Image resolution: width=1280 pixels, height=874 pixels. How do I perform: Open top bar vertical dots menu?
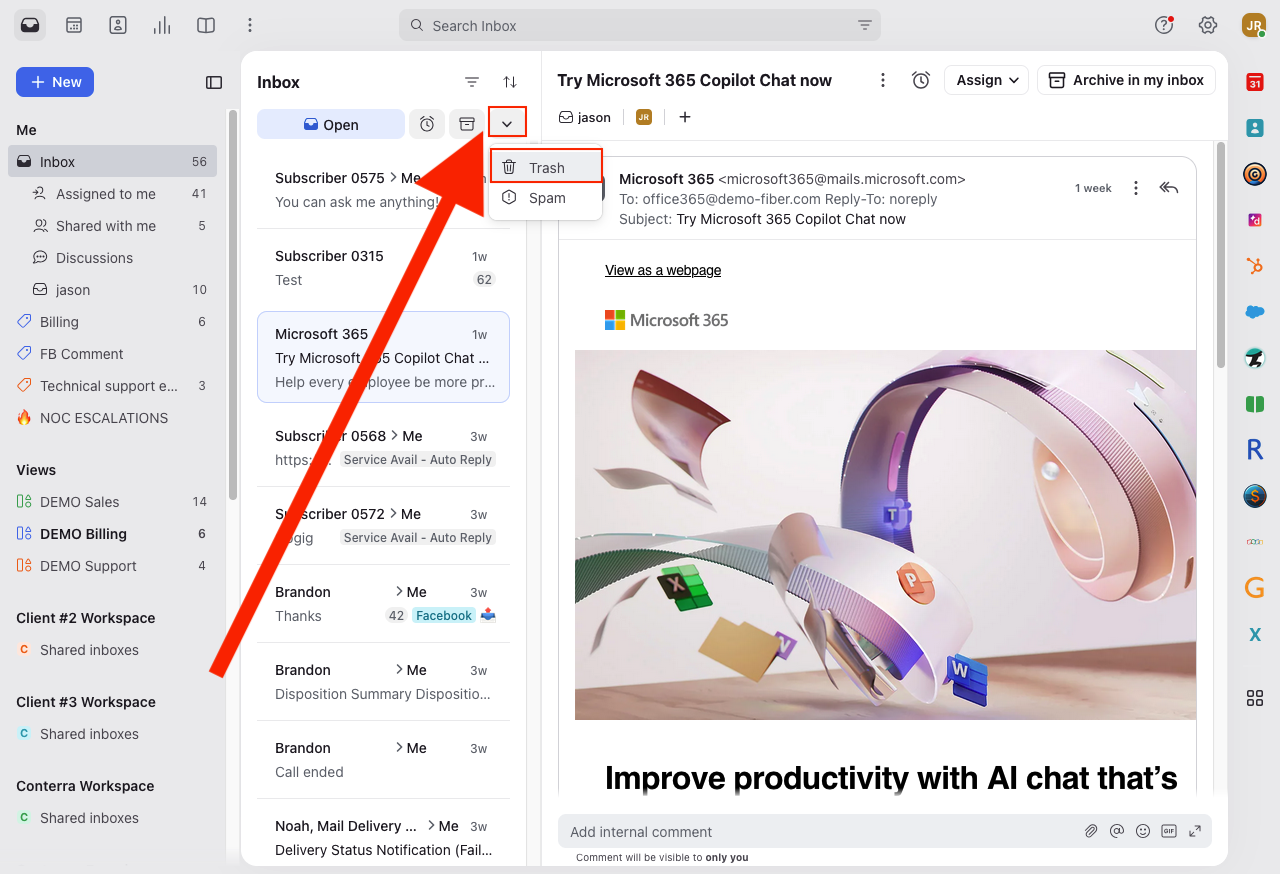tap(250, 25)
